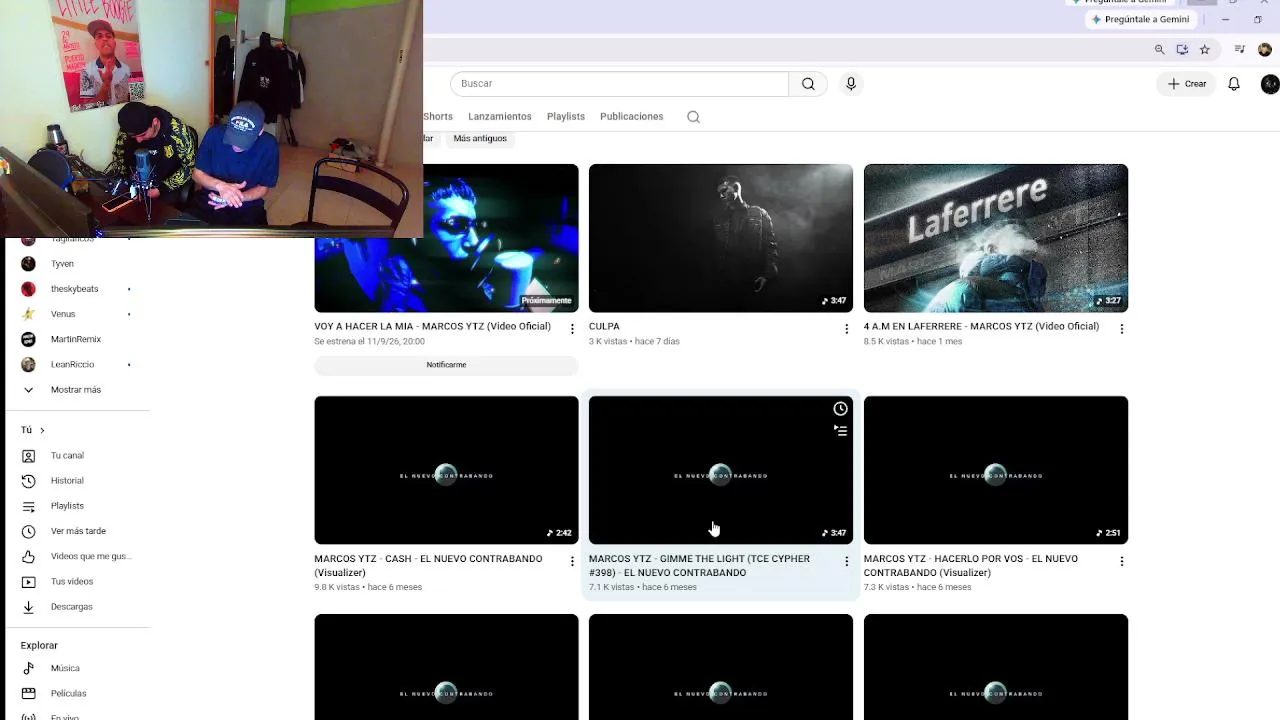
Task: Open the YouTube notifications bell
Action: (1234, 84)
